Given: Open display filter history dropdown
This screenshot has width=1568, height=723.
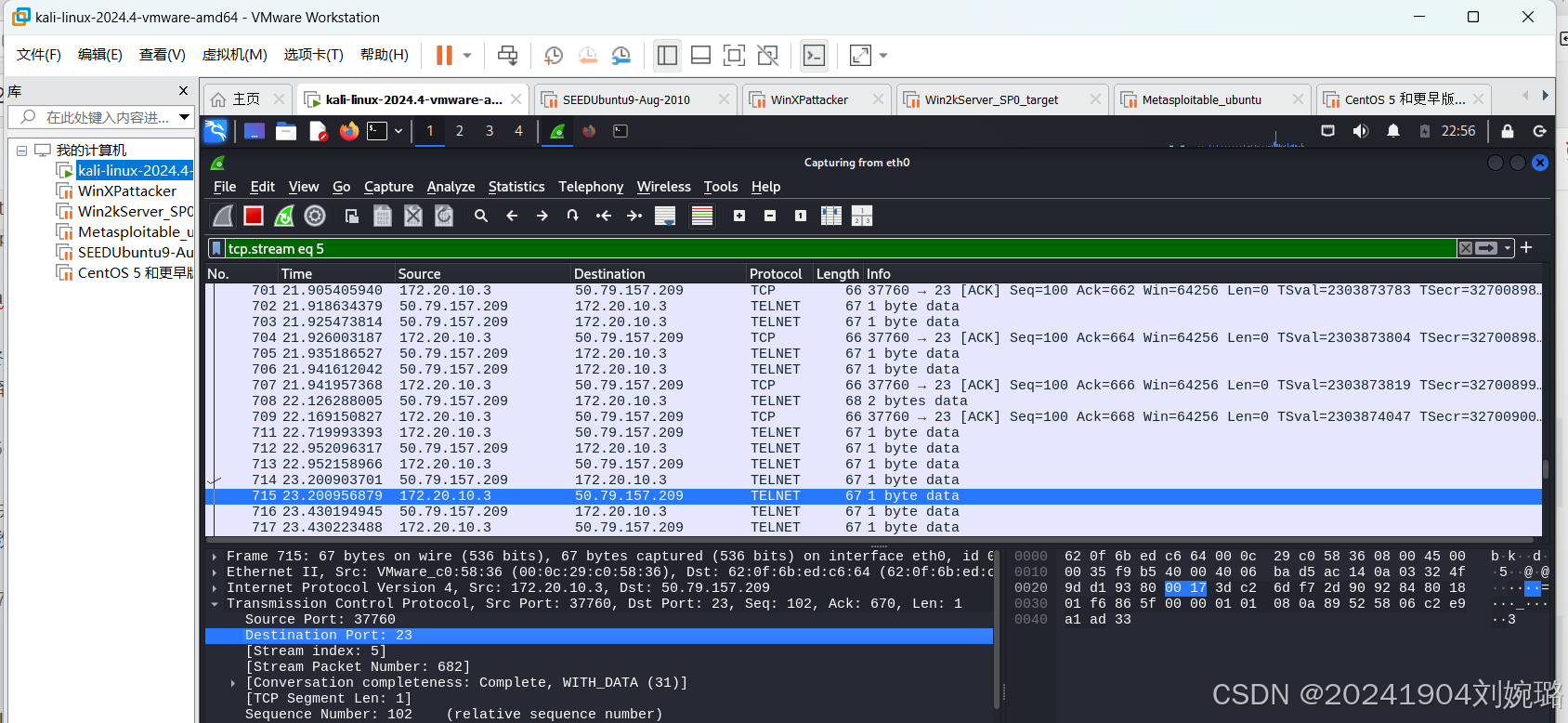Looking at the screenshot, I should pyautogui.click(x=1508, y=248).
